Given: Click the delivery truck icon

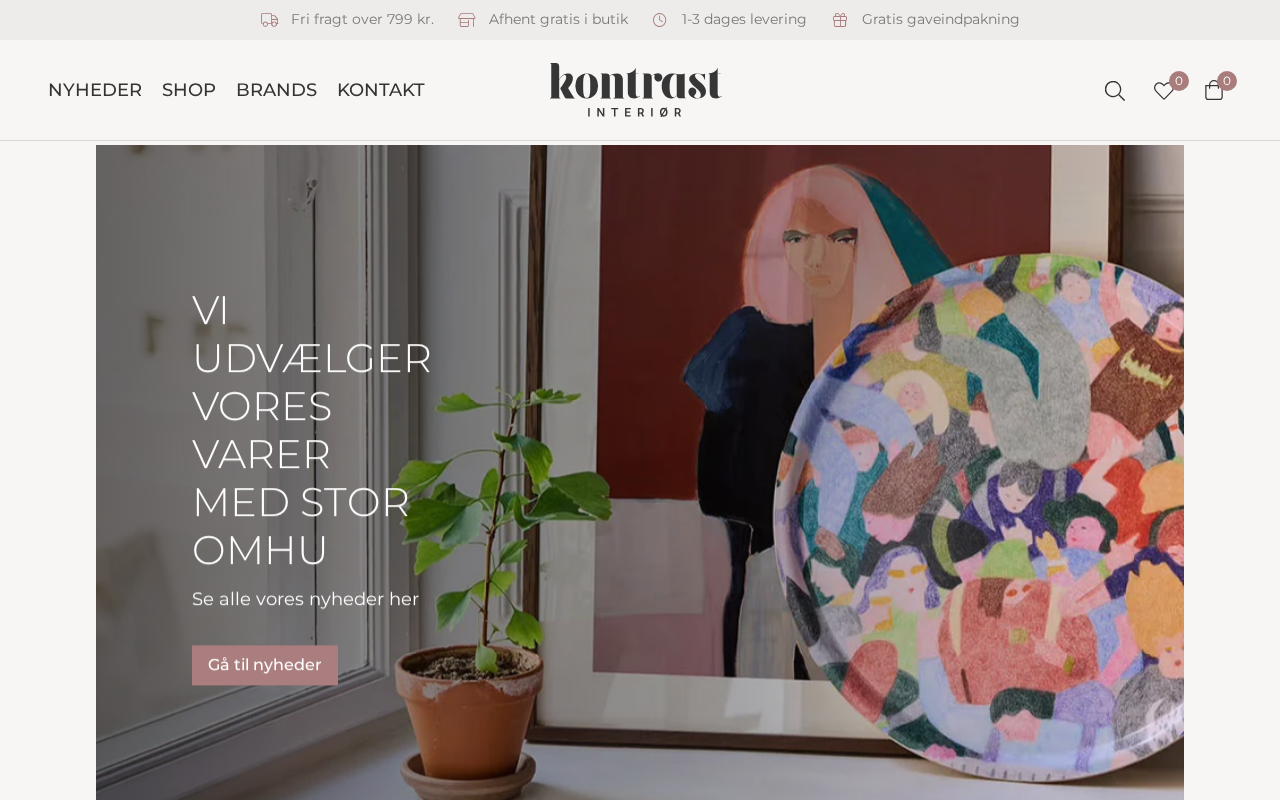Looking at the screenshot, I should tap(269, 20).
